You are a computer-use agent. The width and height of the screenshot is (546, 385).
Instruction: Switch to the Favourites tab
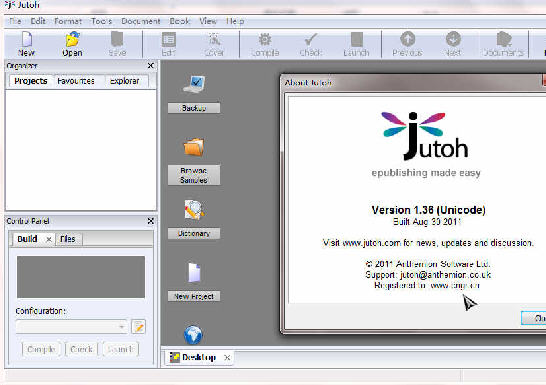click(76, 81)
